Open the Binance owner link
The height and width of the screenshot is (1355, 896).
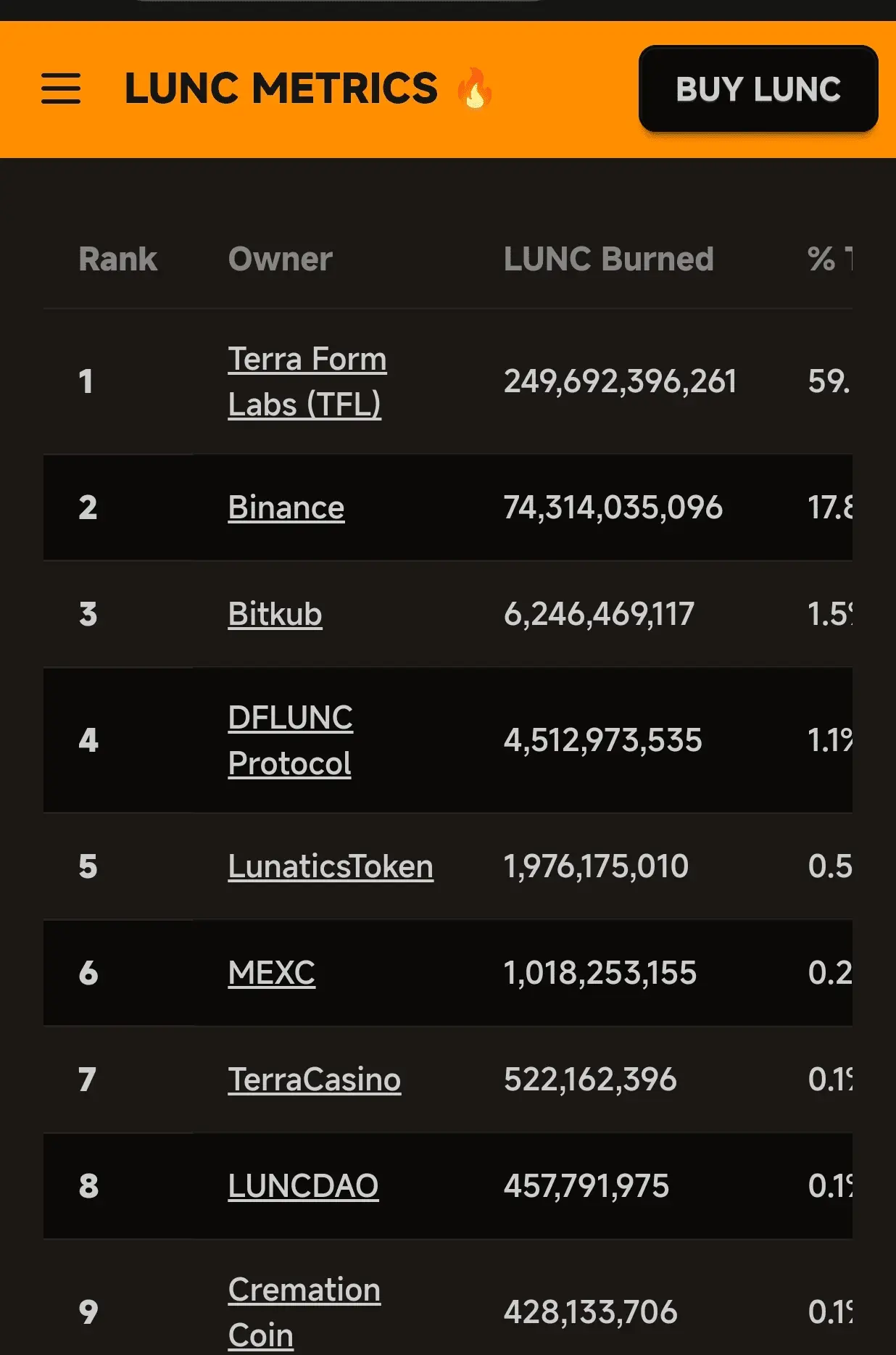[x=286, y=507]
